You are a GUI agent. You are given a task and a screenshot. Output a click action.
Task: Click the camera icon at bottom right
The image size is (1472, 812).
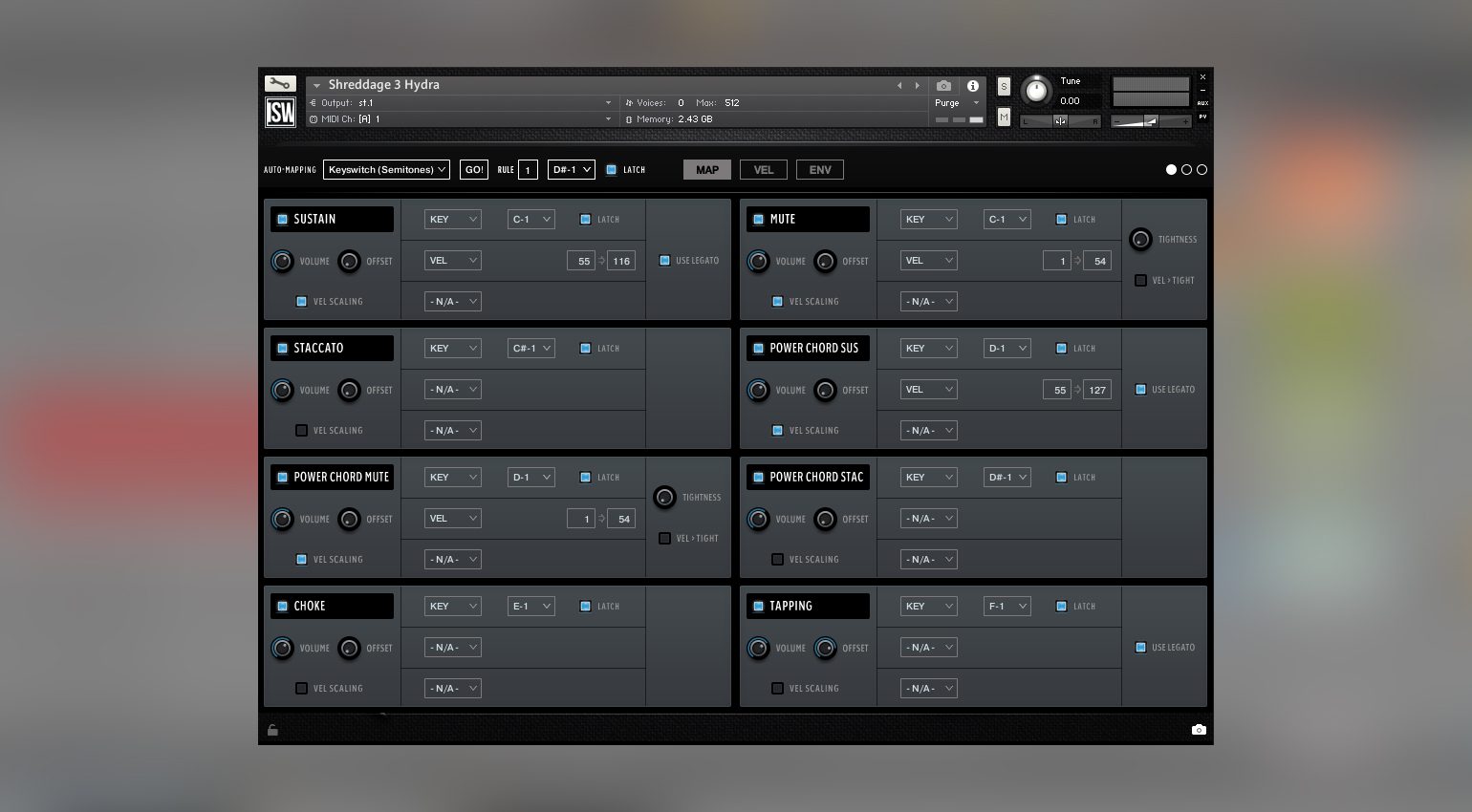tap(1199, 730)
